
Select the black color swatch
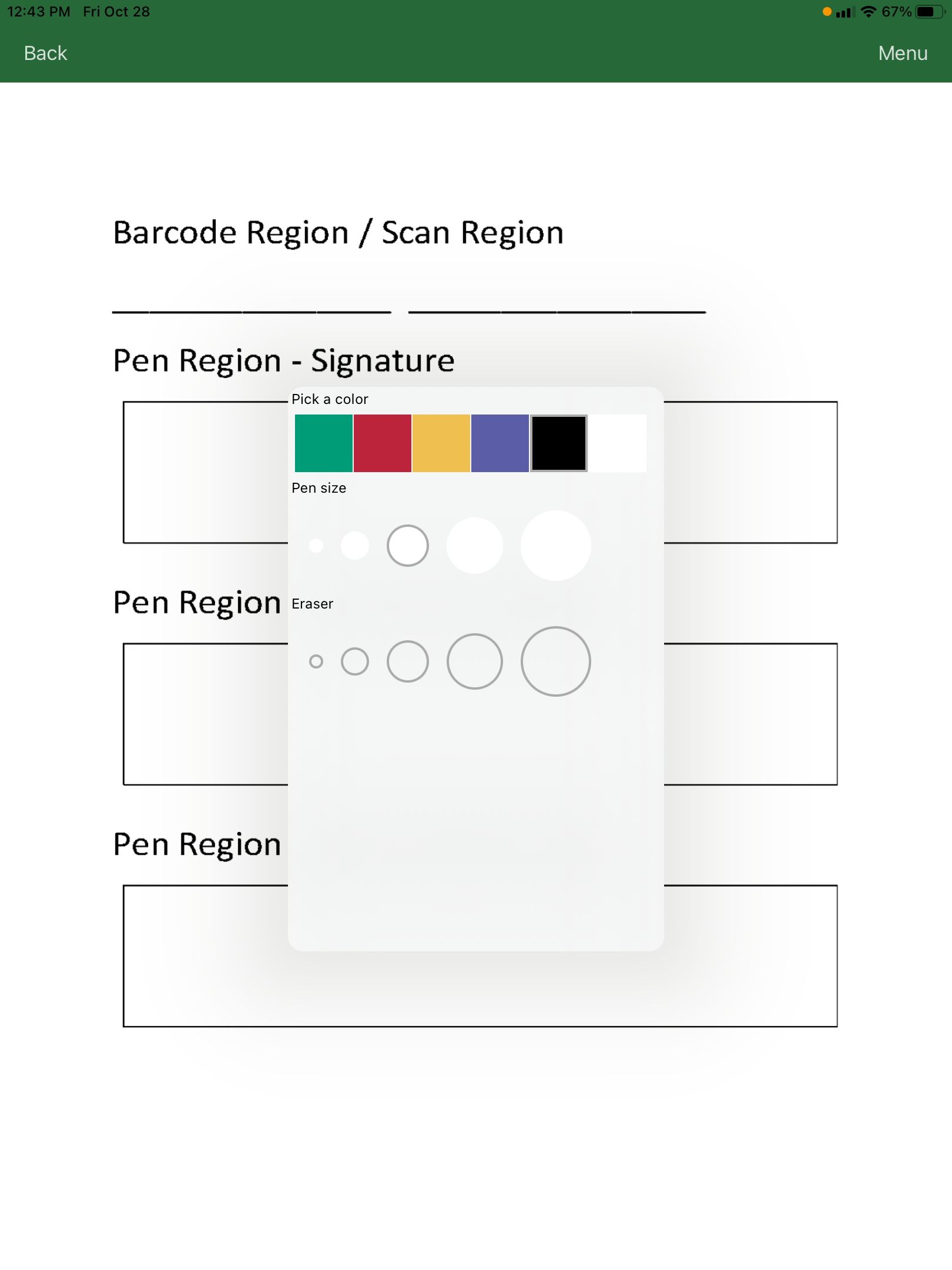559,443
